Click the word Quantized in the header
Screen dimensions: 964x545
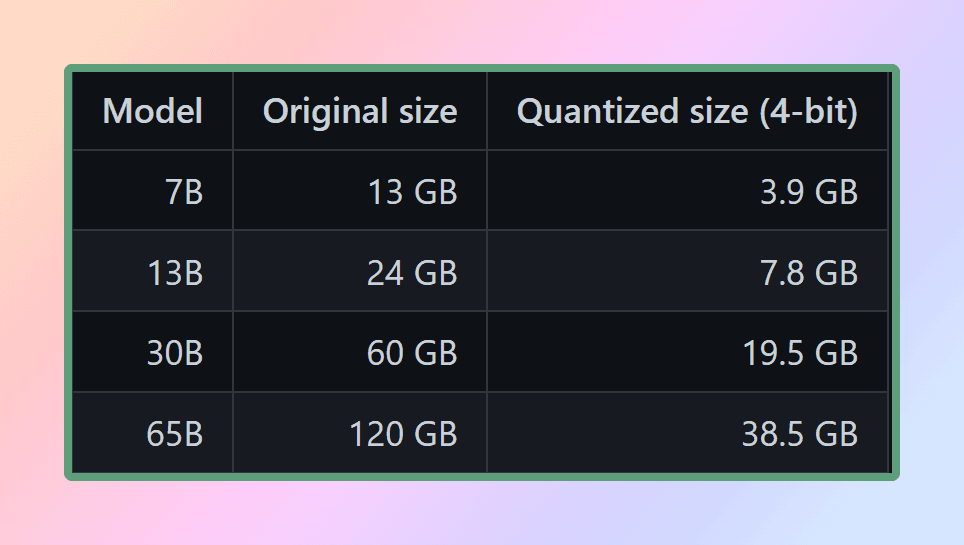click(x=598, y=113)
